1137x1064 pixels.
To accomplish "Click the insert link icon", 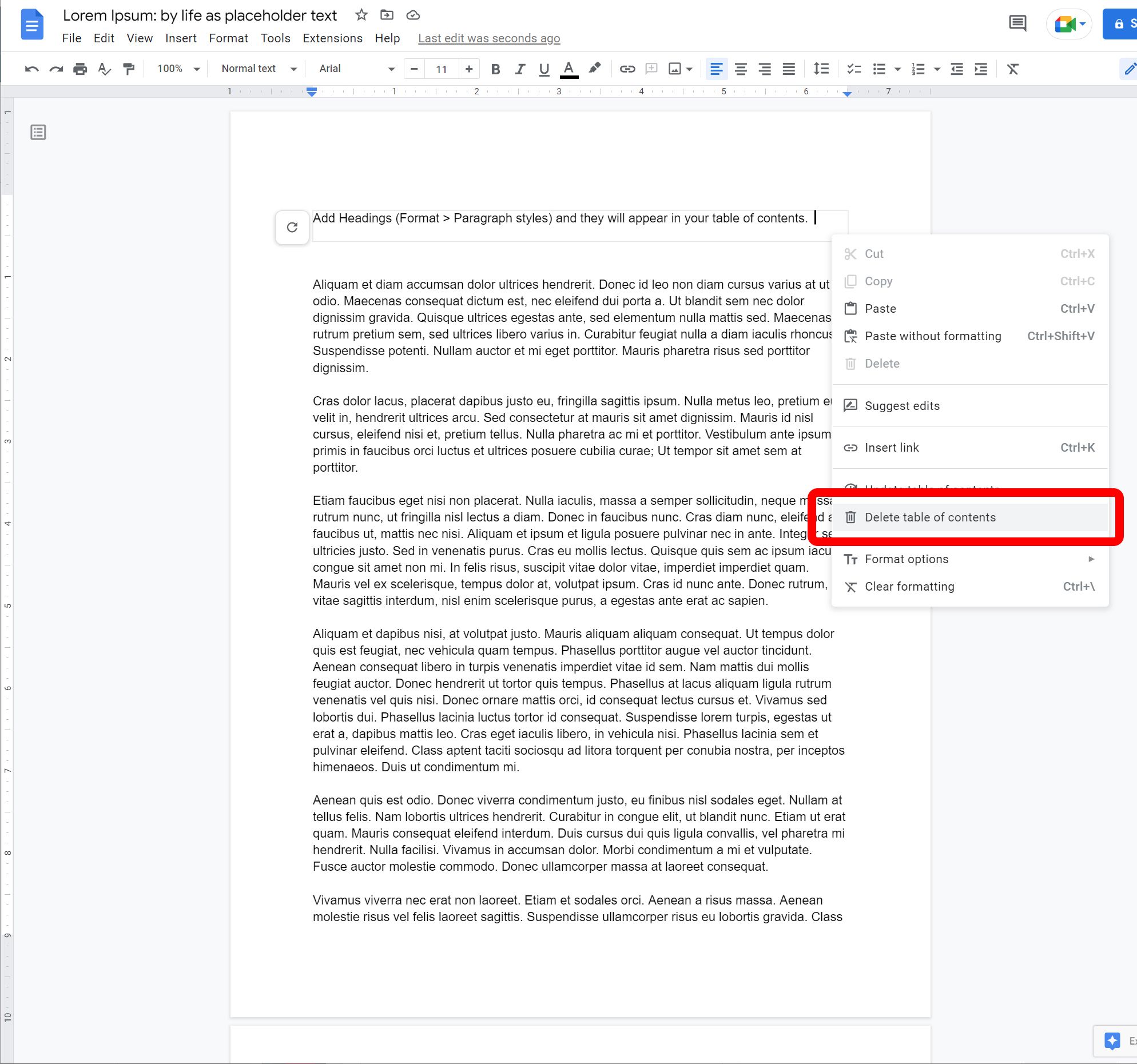I will 625,69.
